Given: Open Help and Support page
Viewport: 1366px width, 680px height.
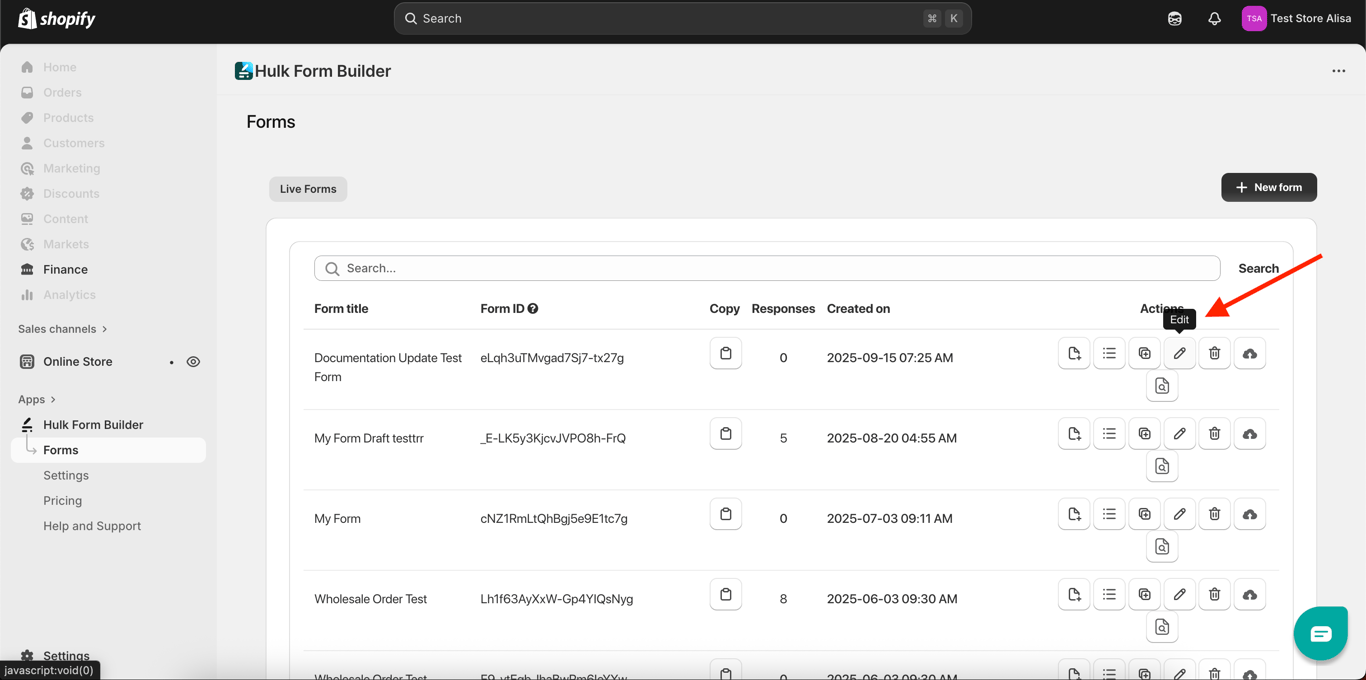Looking at the screenshot, I should click(92, 526).
